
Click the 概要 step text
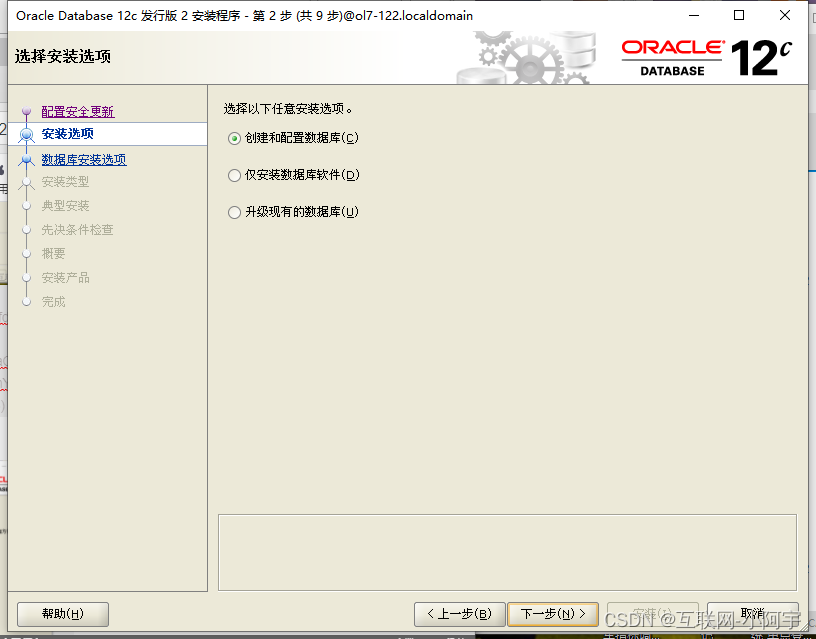point(53,253)
